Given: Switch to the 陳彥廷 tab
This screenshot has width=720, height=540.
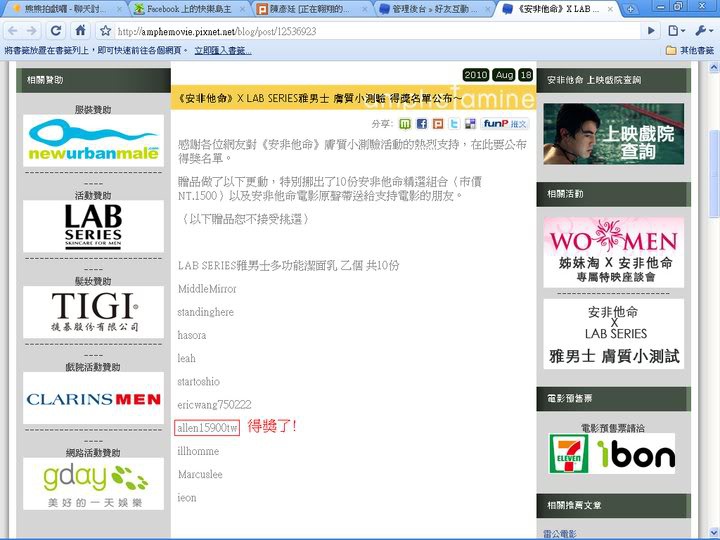Looking at the screenshot, I should tap(311, 8).
